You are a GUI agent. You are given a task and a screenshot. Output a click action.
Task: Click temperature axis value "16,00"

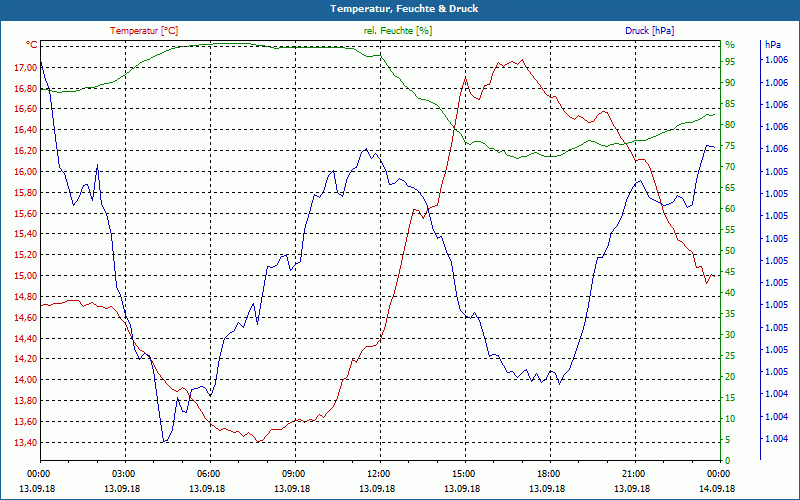[28, 171]
